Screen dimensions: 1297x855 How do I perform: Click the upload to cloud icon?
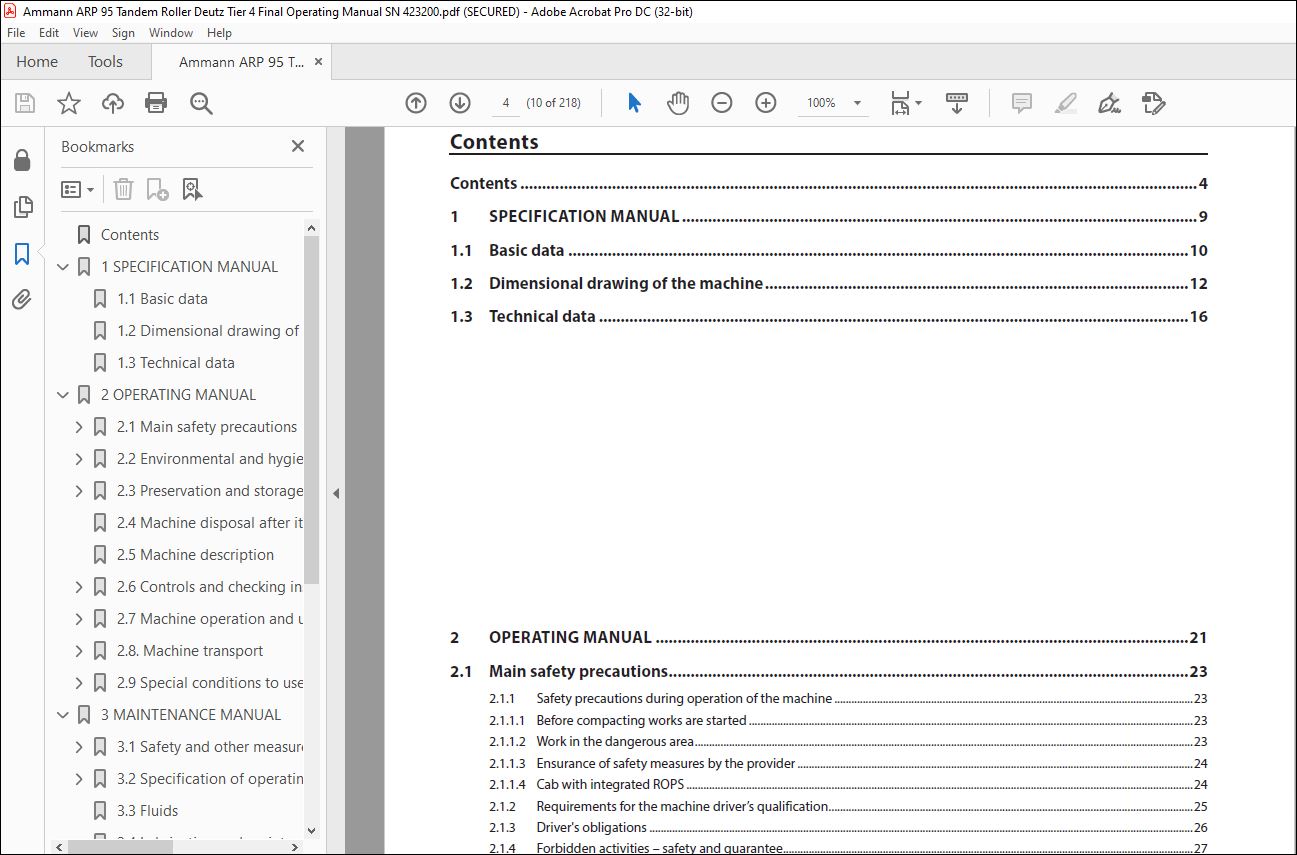[x=113, y=103]
